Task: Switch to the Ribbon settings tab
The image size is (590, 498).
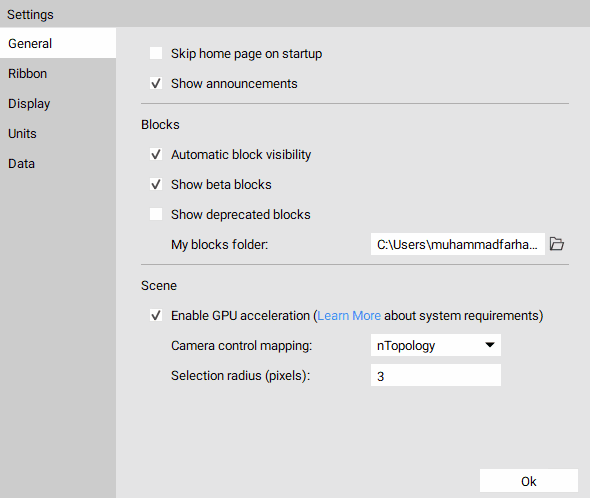Action: (58, 73)
